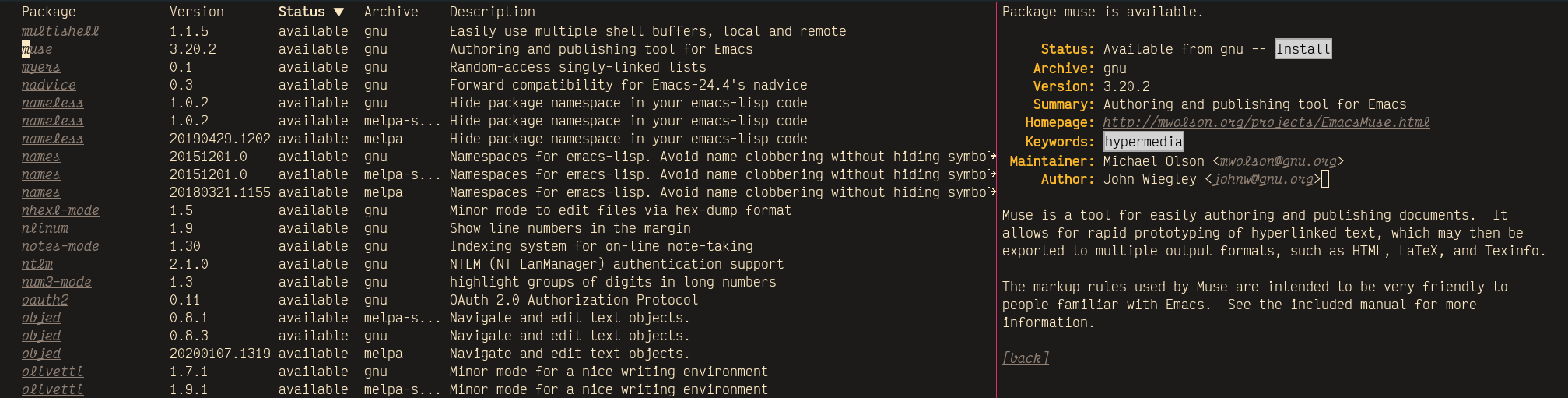Open the nadvice package details
The image size is (1568, 398).
(x=48, y=85)
